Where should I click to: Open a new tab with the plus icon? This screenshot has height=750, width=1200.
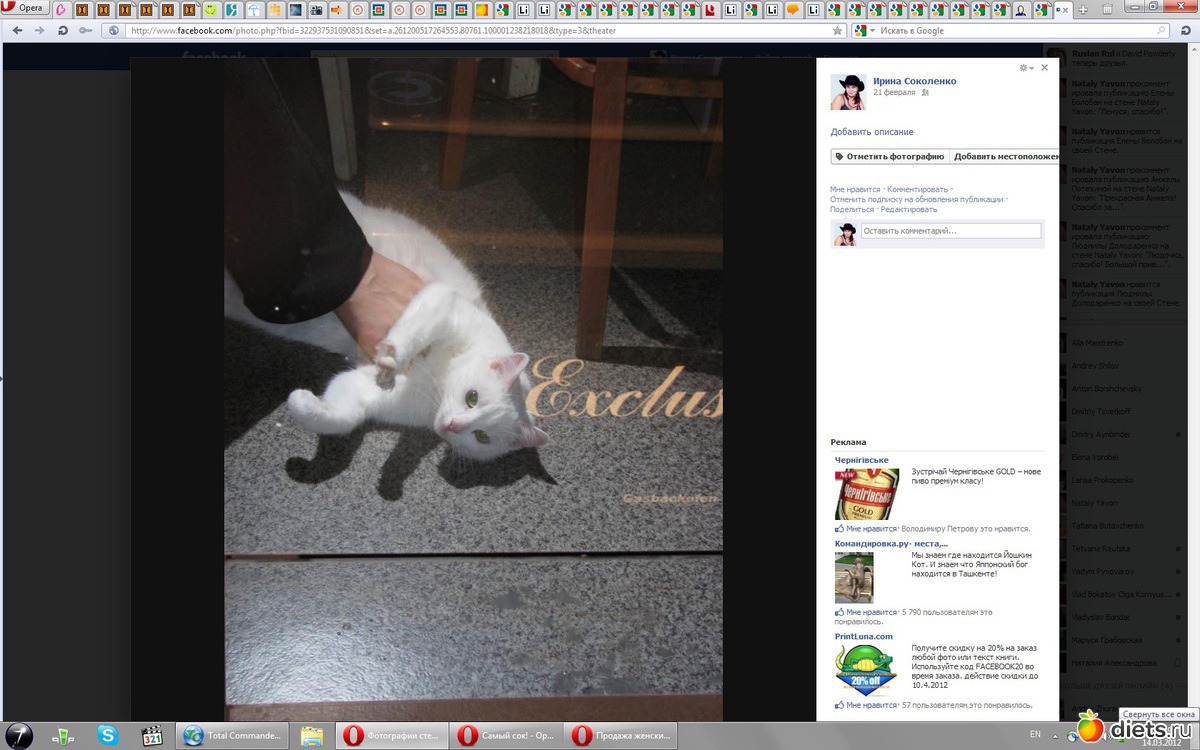click(1083, 9)
